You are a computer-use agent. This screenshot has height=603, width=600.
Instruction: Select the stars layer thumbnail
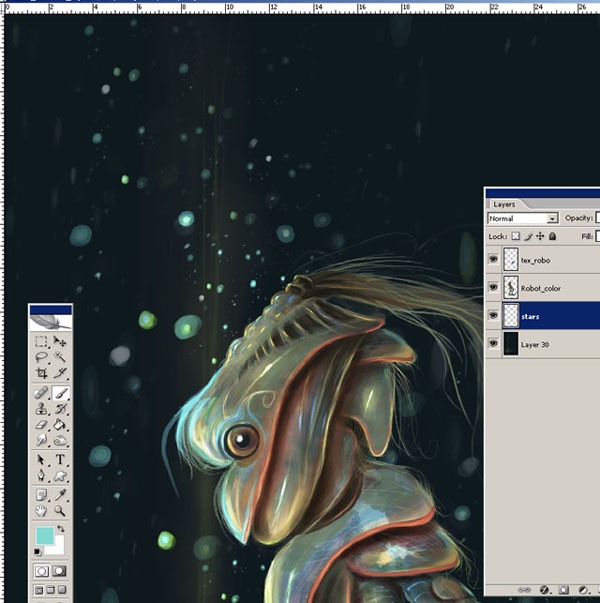point(511,316)
